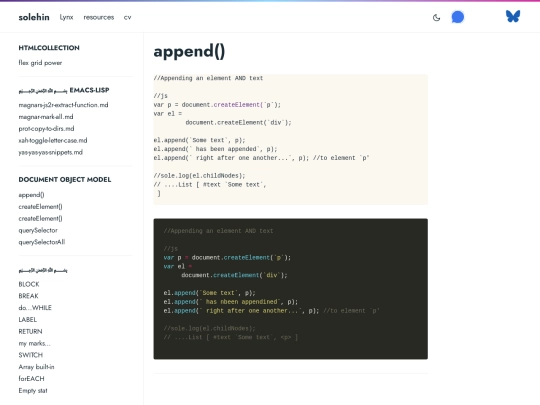Click the HTMLCOLLECTION section heading
Image resolution: width=540 pixels, height=405 pixels.
[49, 48]
